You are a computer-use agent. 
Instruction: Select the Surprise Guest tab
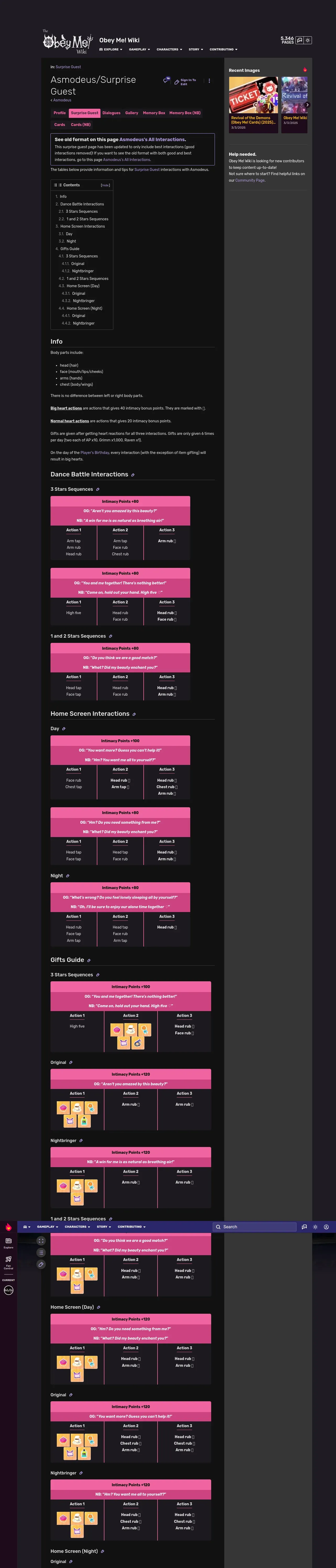coord(84,113)
